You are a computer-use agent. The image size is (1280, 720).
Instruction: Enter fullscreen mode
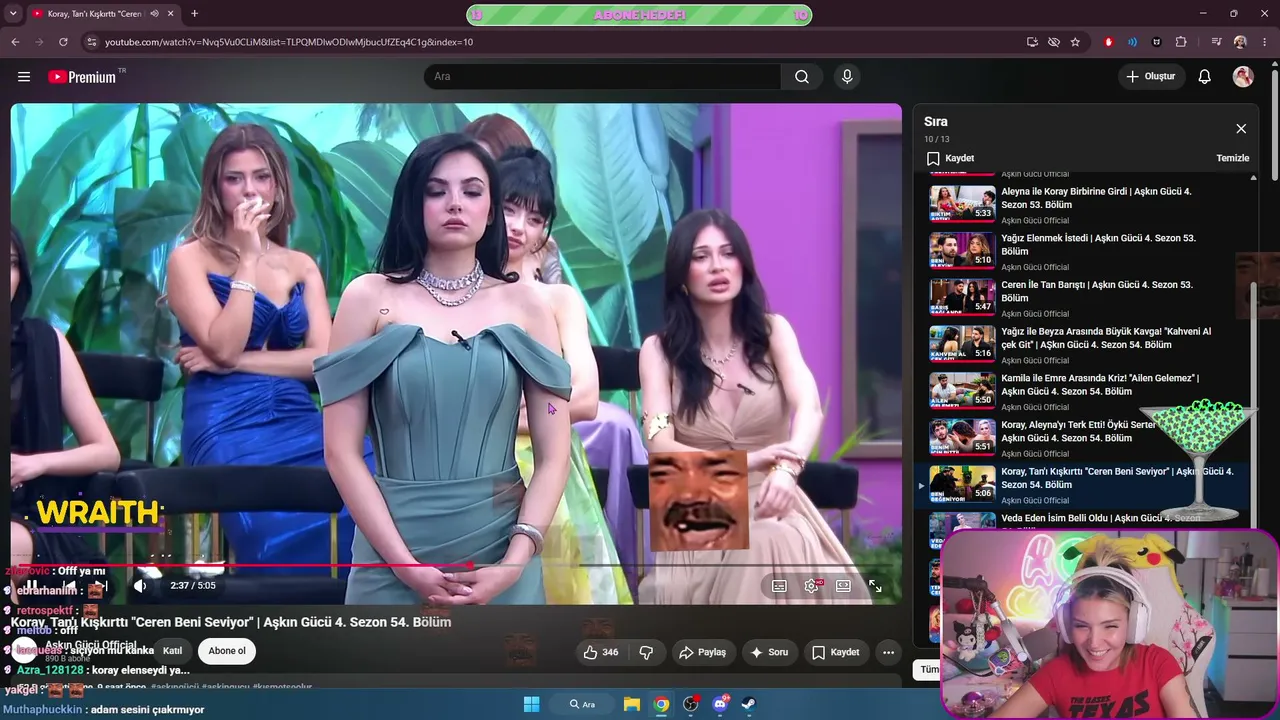pos(875,586)
